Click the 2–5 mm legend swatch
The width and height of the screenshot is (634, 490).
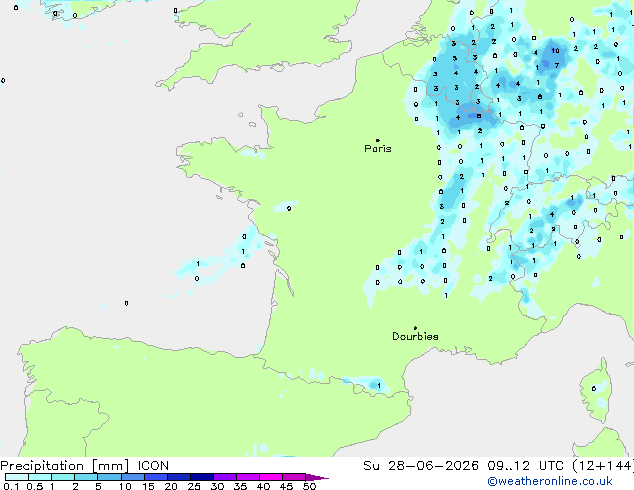coord(86,477)
